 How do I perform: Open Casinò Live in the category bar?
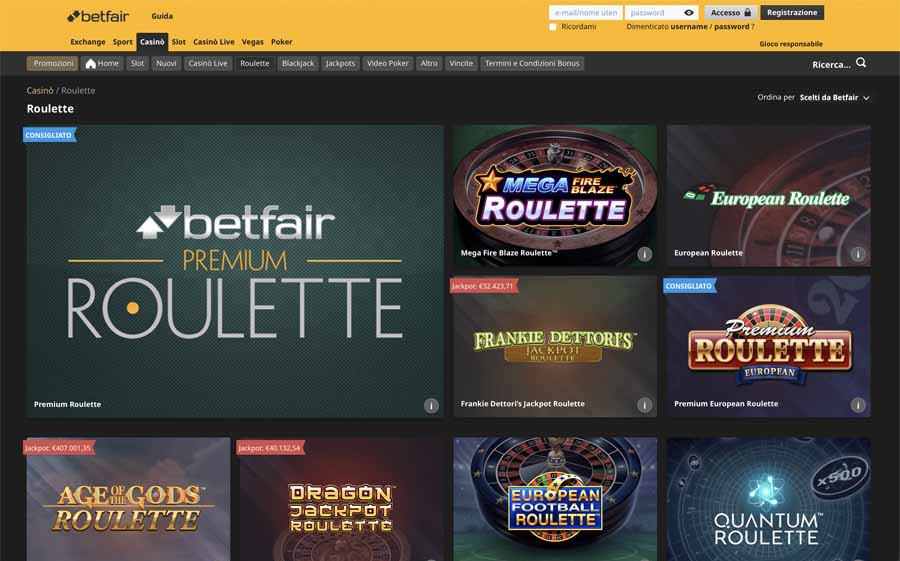[208, 63]
